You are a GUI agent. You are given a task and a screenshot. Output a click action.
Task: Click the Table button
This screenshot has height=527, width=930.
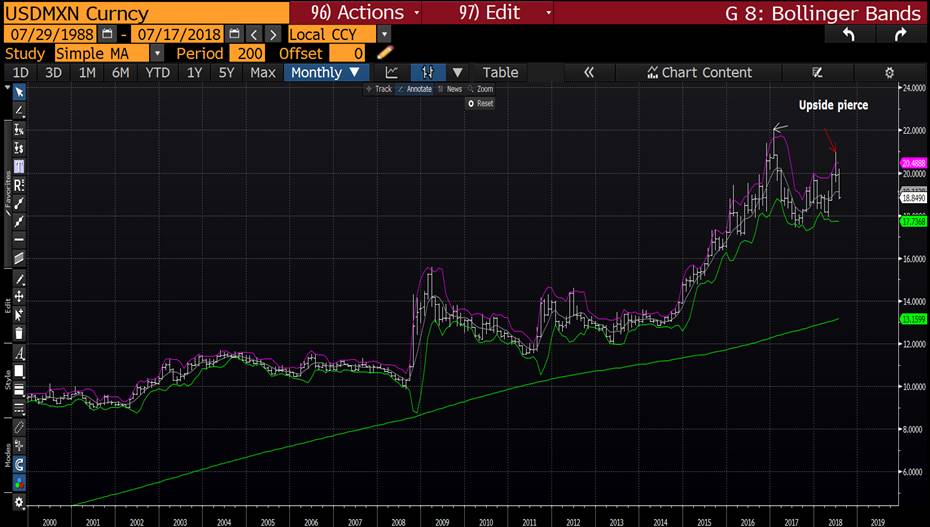point(500,72)
